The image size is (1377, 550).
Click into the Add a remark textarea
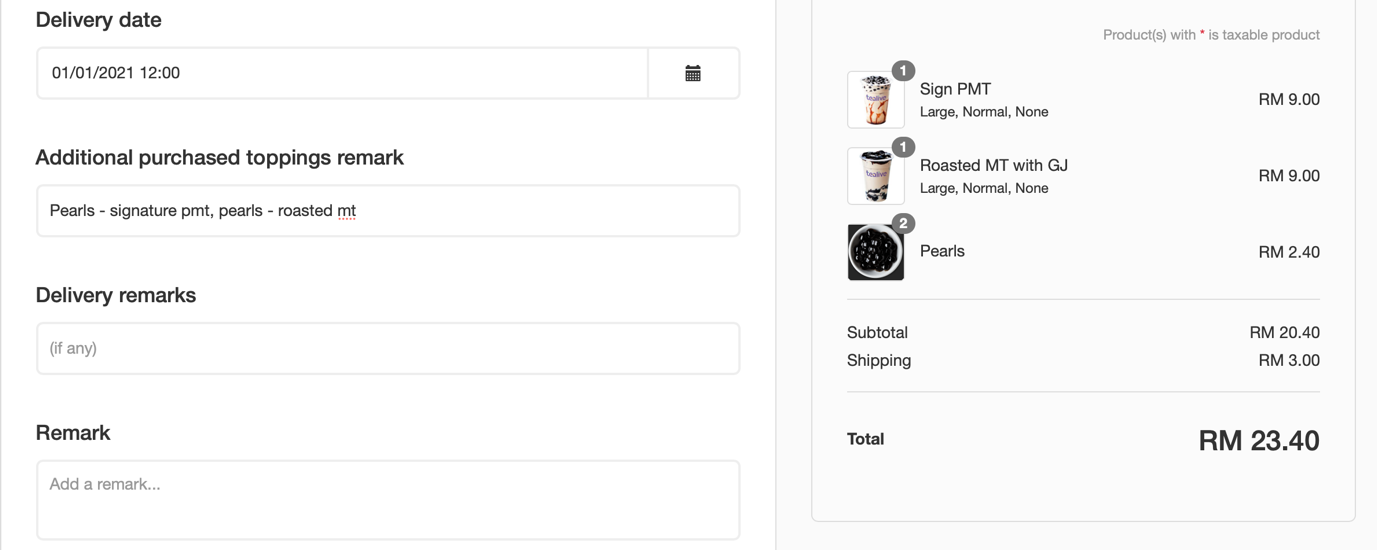tap(388, 500)
